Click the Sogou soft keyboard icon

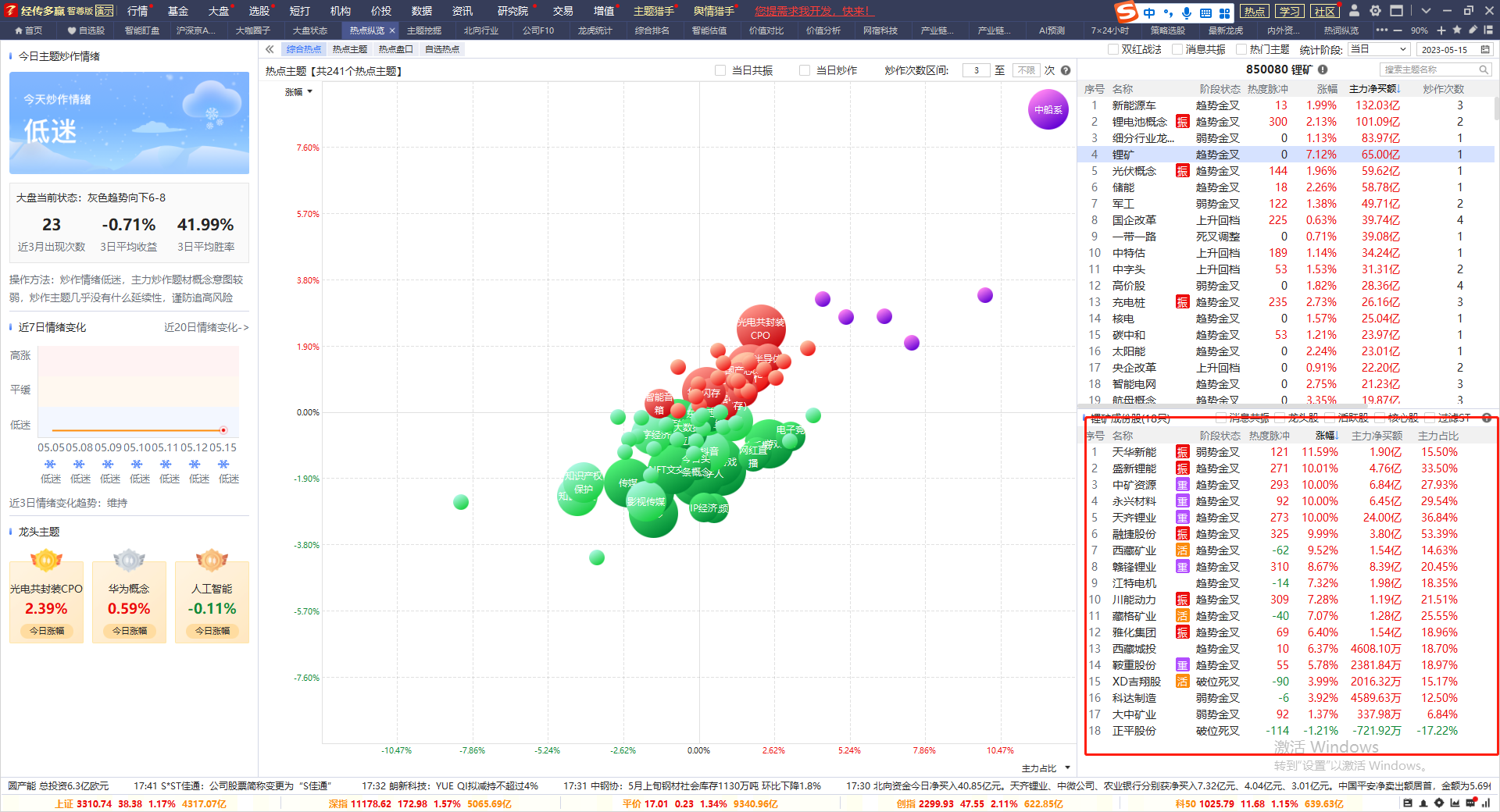coord(1205,12)
